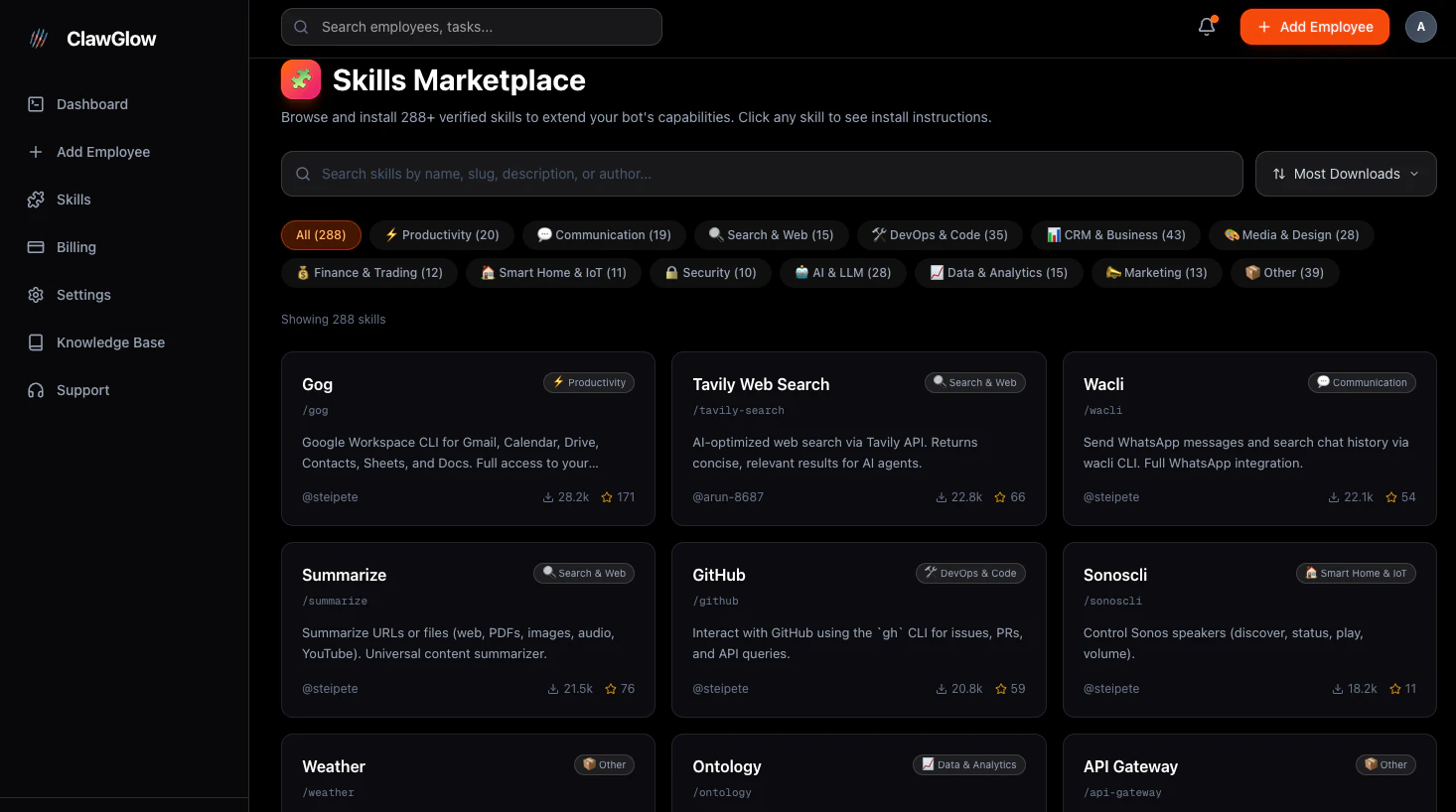Filter by Finance & Trading (12)
This screenshot has height=812, width=1456.
[369, 273]
